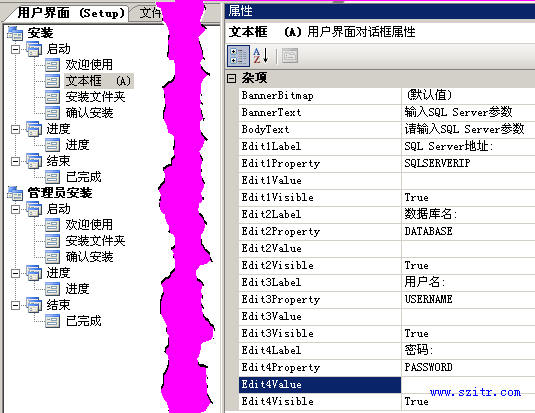Click the 进度 folder icon under 安装

[34, 129]
